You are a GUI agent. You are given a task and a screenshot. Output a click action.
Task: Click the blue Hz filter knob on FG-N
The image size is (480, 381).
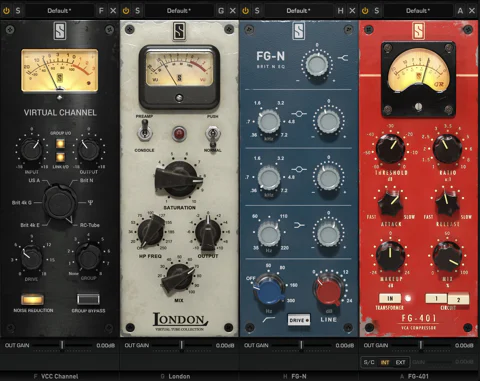pos(269,289)
